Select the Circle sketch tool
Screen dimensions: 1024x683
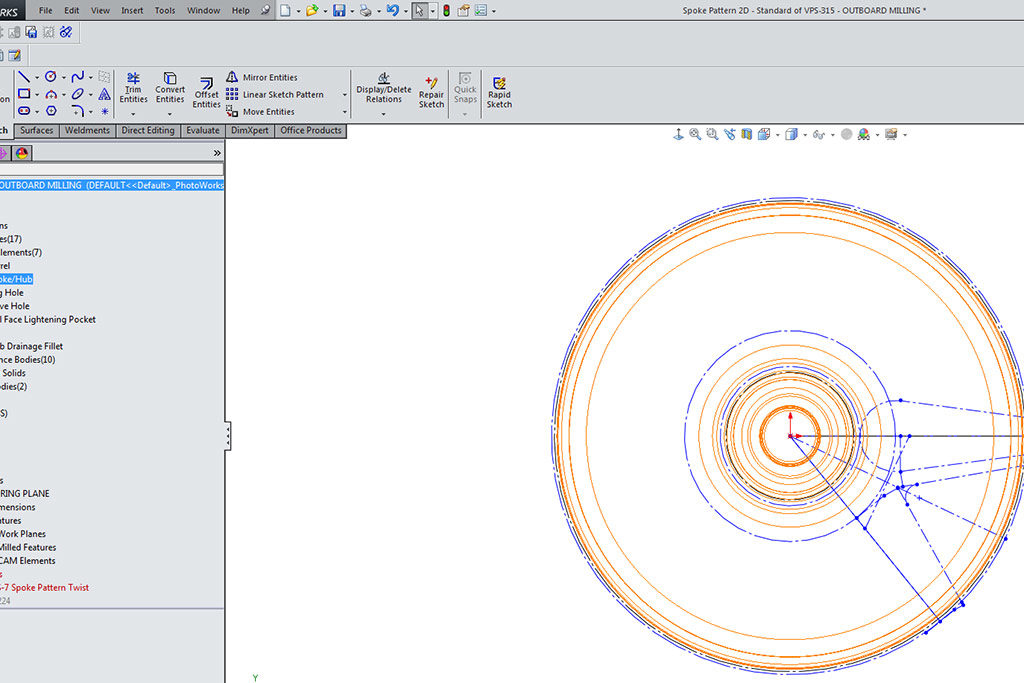pos(51,77)
